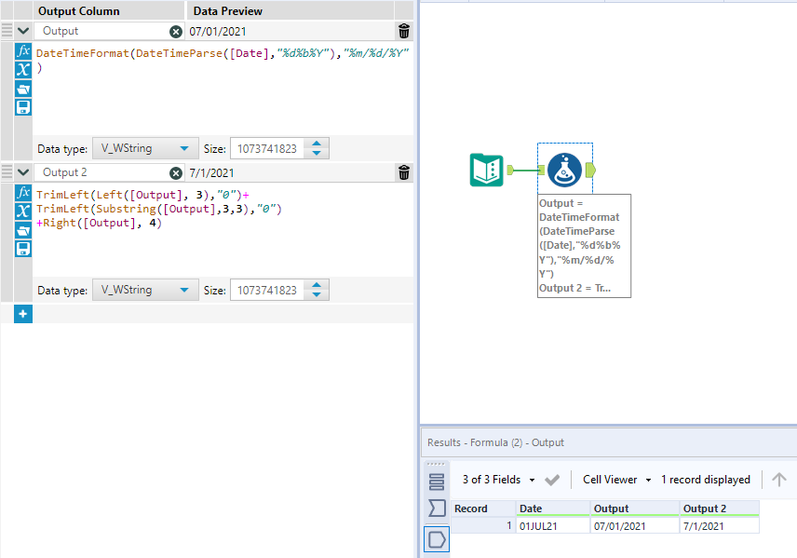Click the Data Preview header label
The image size is (797, 558).
click(x=228, y=11)
